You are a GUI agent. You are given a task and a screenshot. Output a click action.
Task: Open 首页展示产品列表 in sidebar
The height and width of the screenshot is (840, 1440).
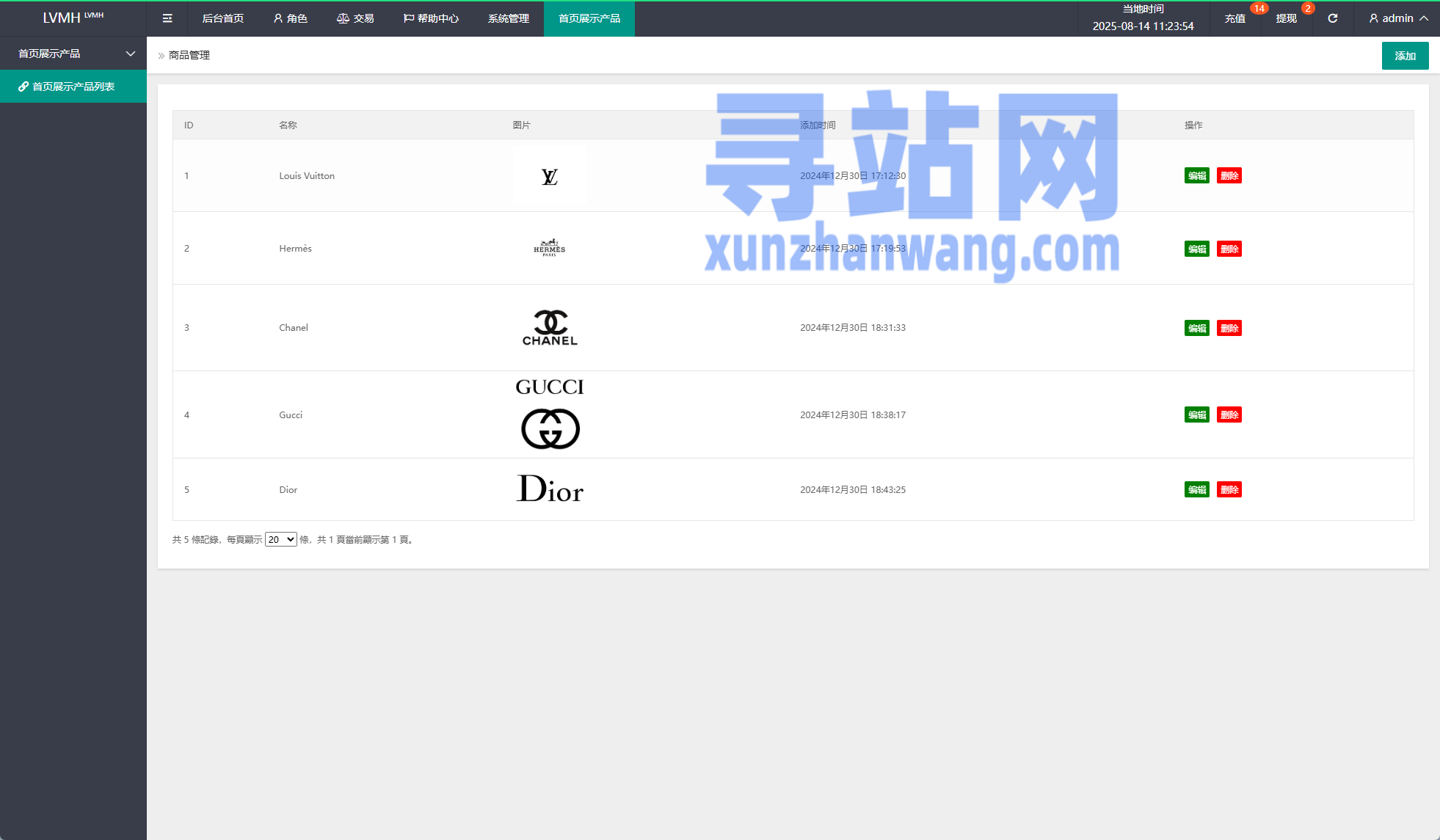tap(73, 87)
